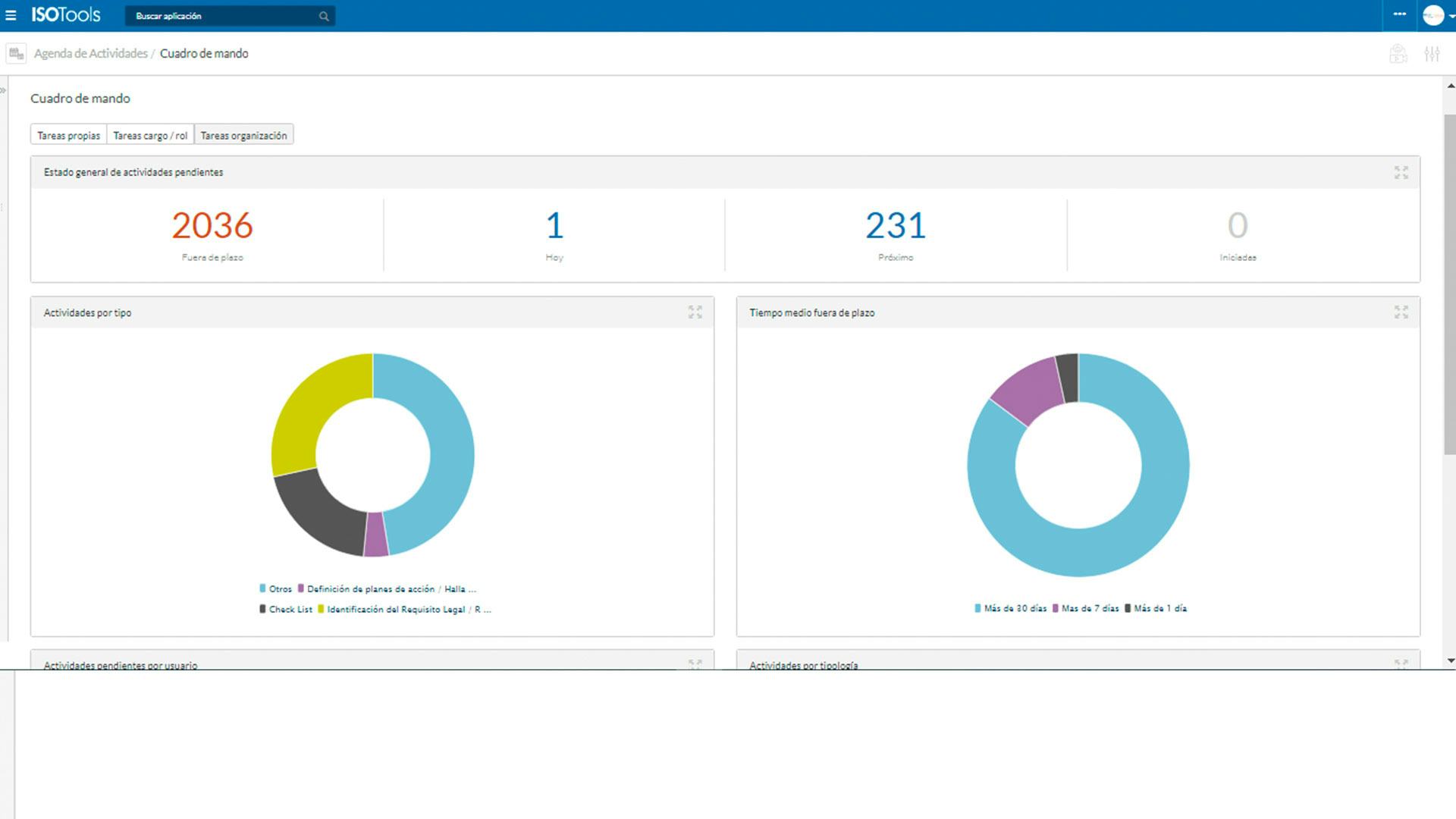Click the search magnifier in the top bar

click(323, 15)
